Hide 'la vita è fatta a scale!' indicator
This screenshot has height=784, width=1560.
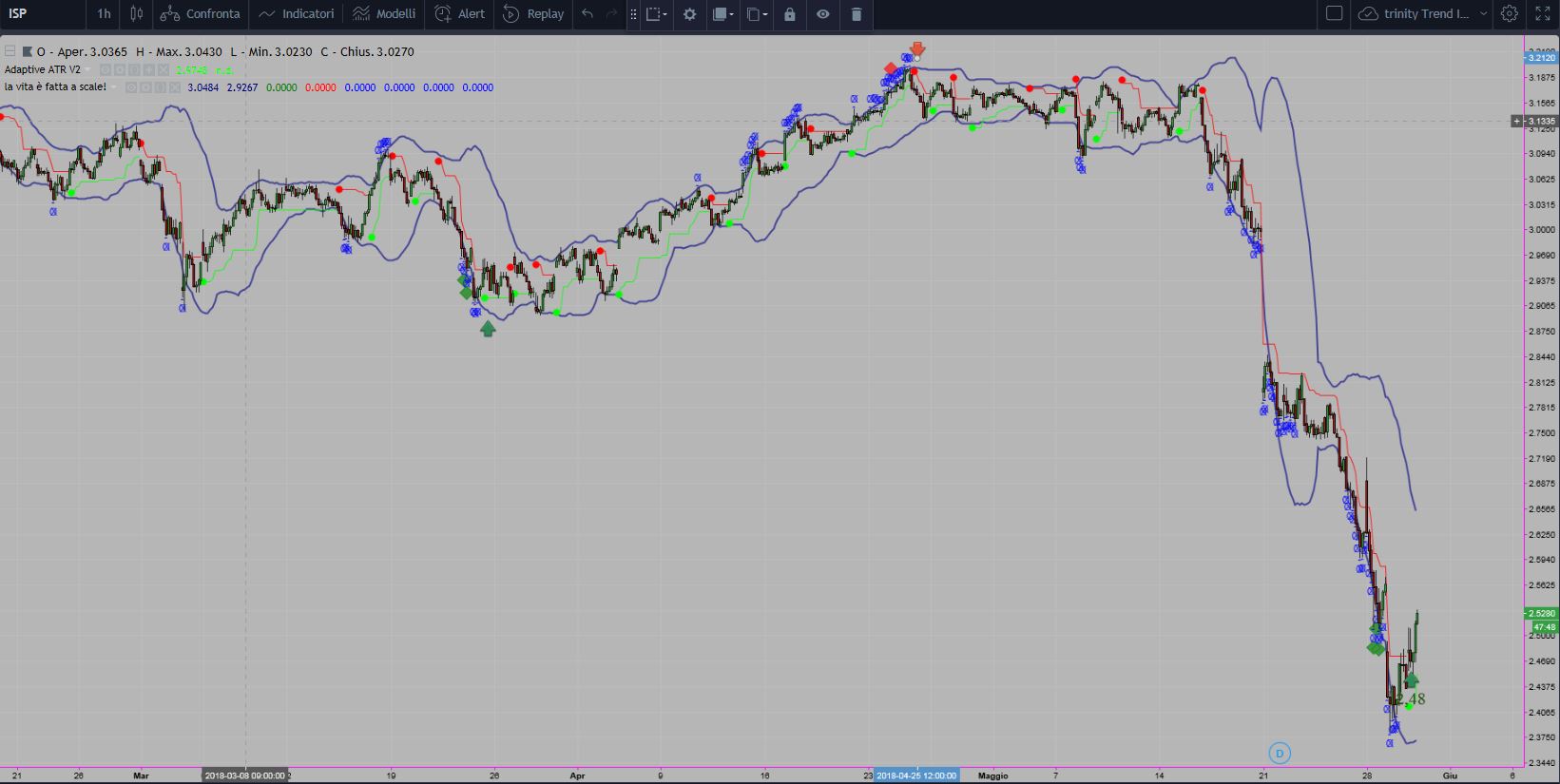[x=132, y=86]
